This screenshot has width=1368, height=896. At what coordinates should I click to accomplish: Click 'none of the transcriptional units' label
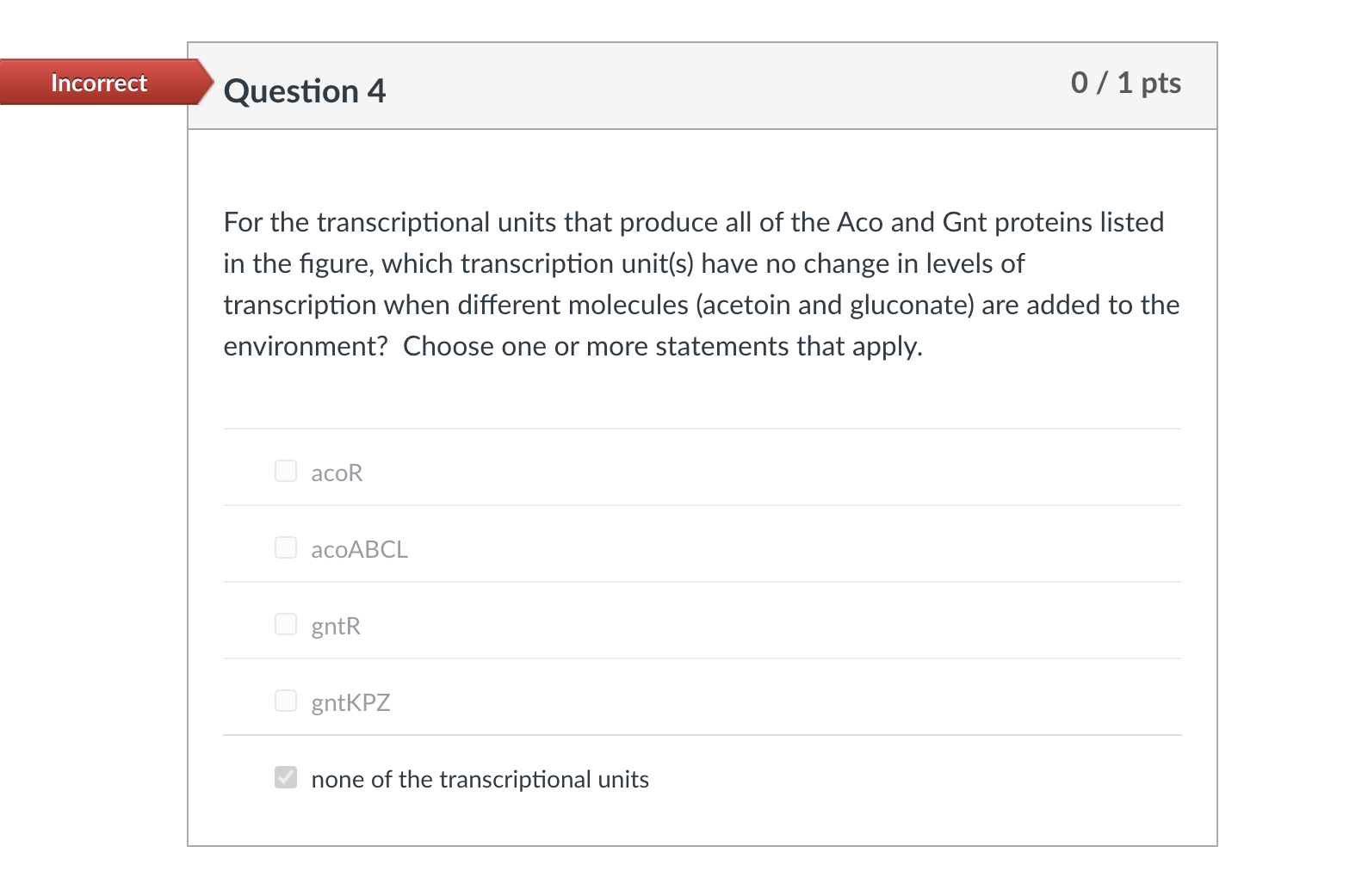coord(480,779)
